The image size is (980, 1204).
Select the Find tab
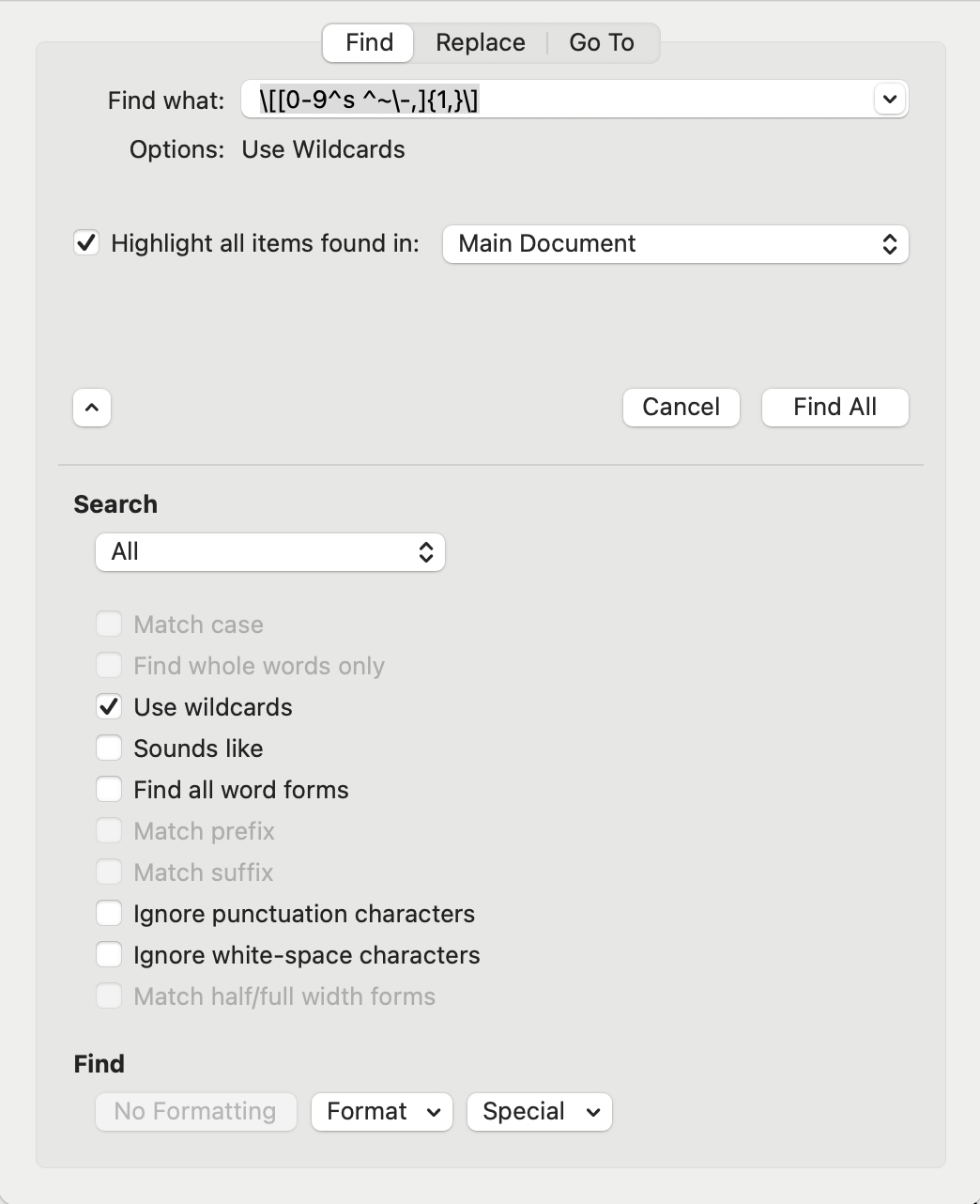pyautogui.click(x=369, y=43)
